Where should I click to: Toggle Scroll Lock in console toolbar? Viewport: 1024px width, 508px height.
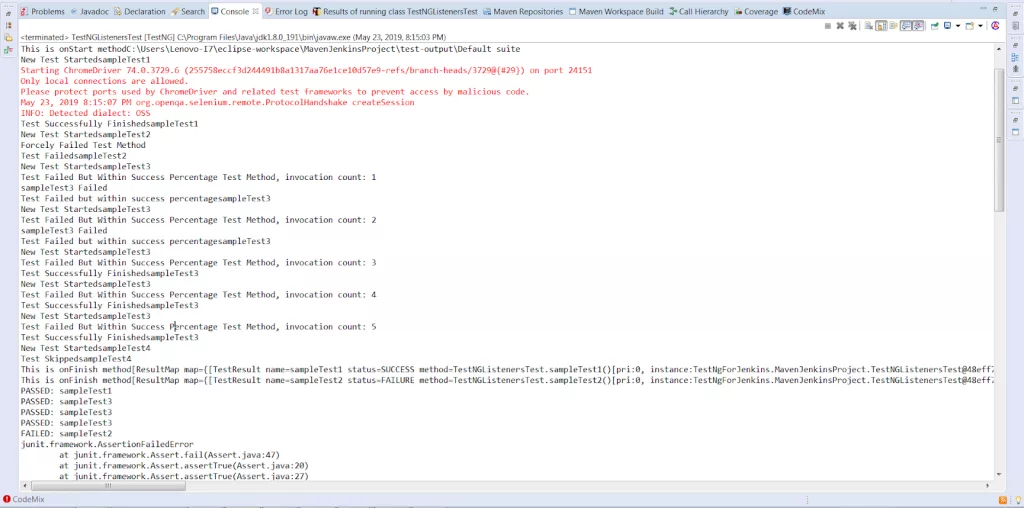(x=881, y=26)
